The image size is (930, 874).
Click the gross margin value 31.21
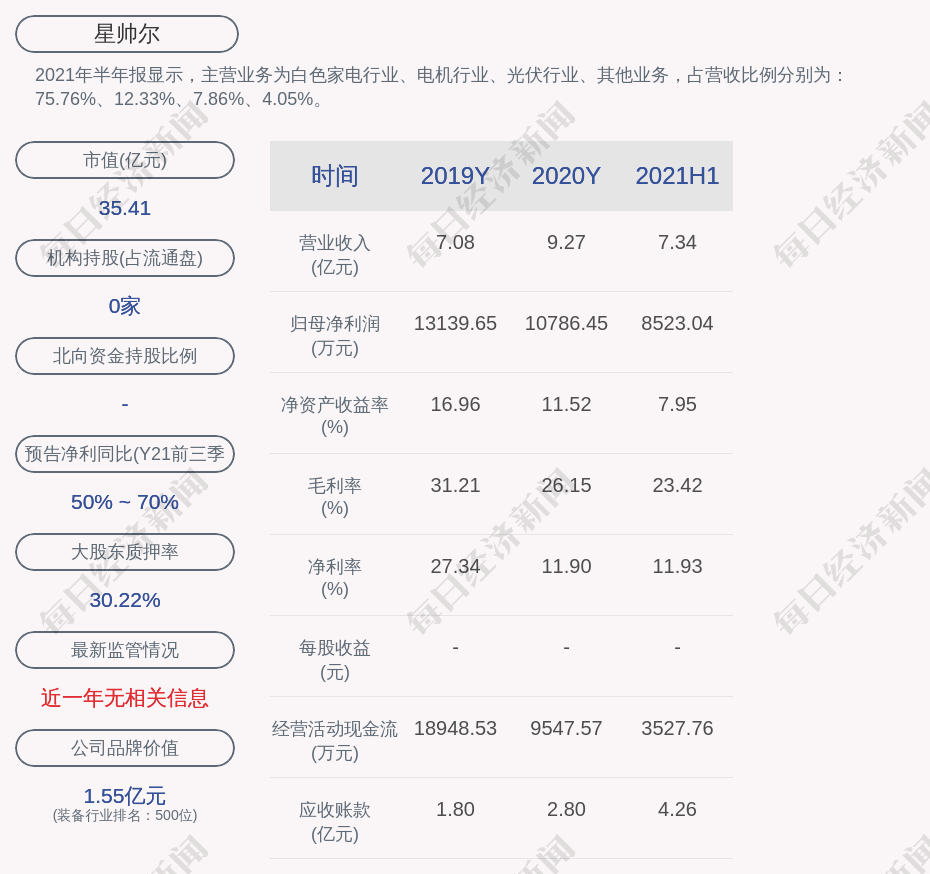tap(456, 486)
